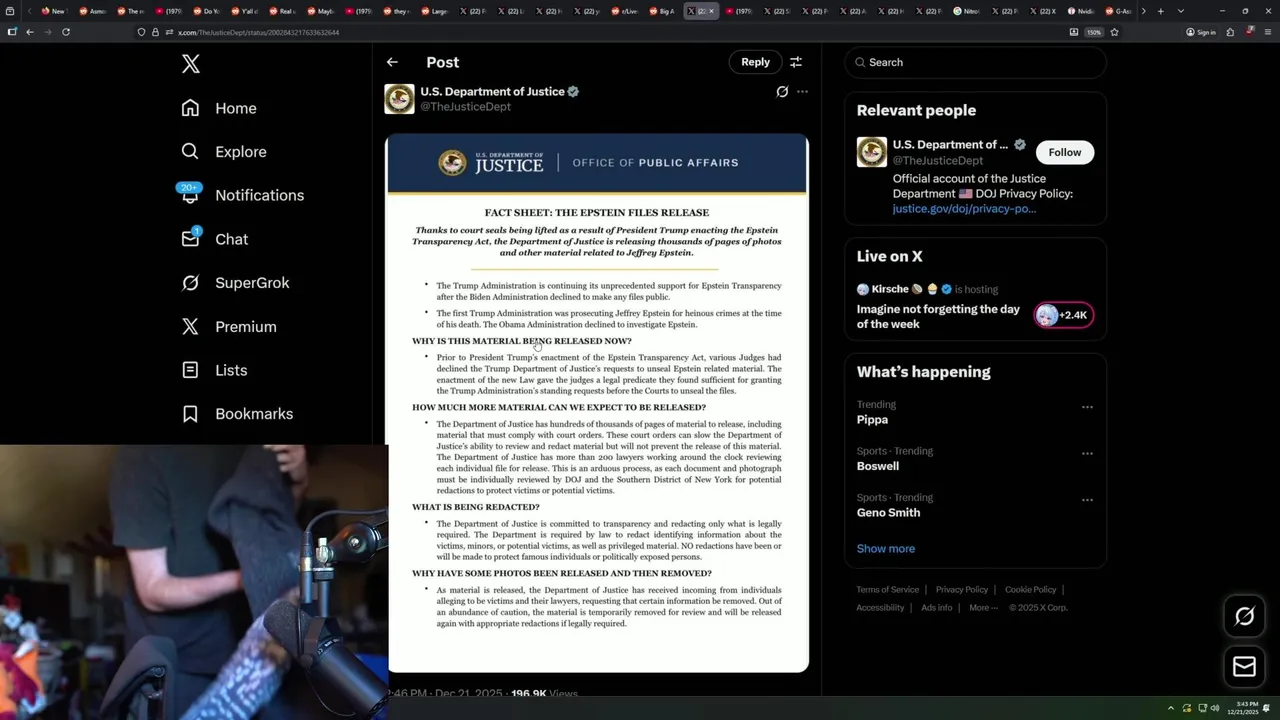1280x720 pixels.
Task: Switch to the Nvidia tab
Action: (x=1080, y=11)
